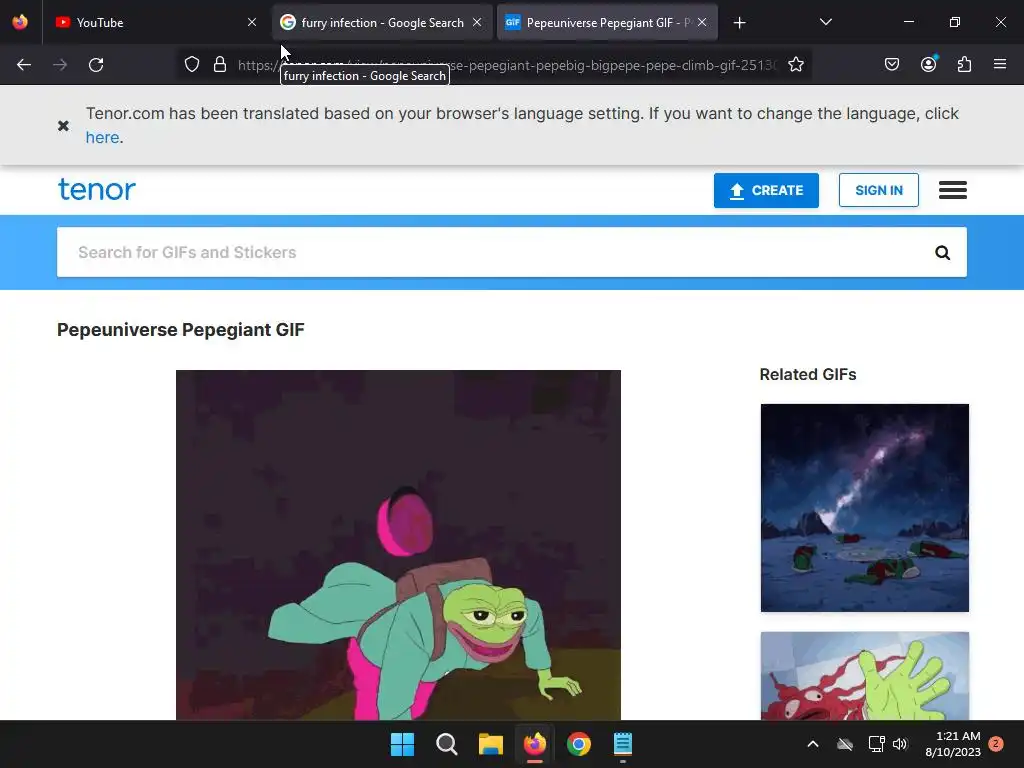The height and width of the screenshot is (768, 1024).
Task: Click the Related GIFs heading
Action: pyautogui.click(x=808, y=375)
